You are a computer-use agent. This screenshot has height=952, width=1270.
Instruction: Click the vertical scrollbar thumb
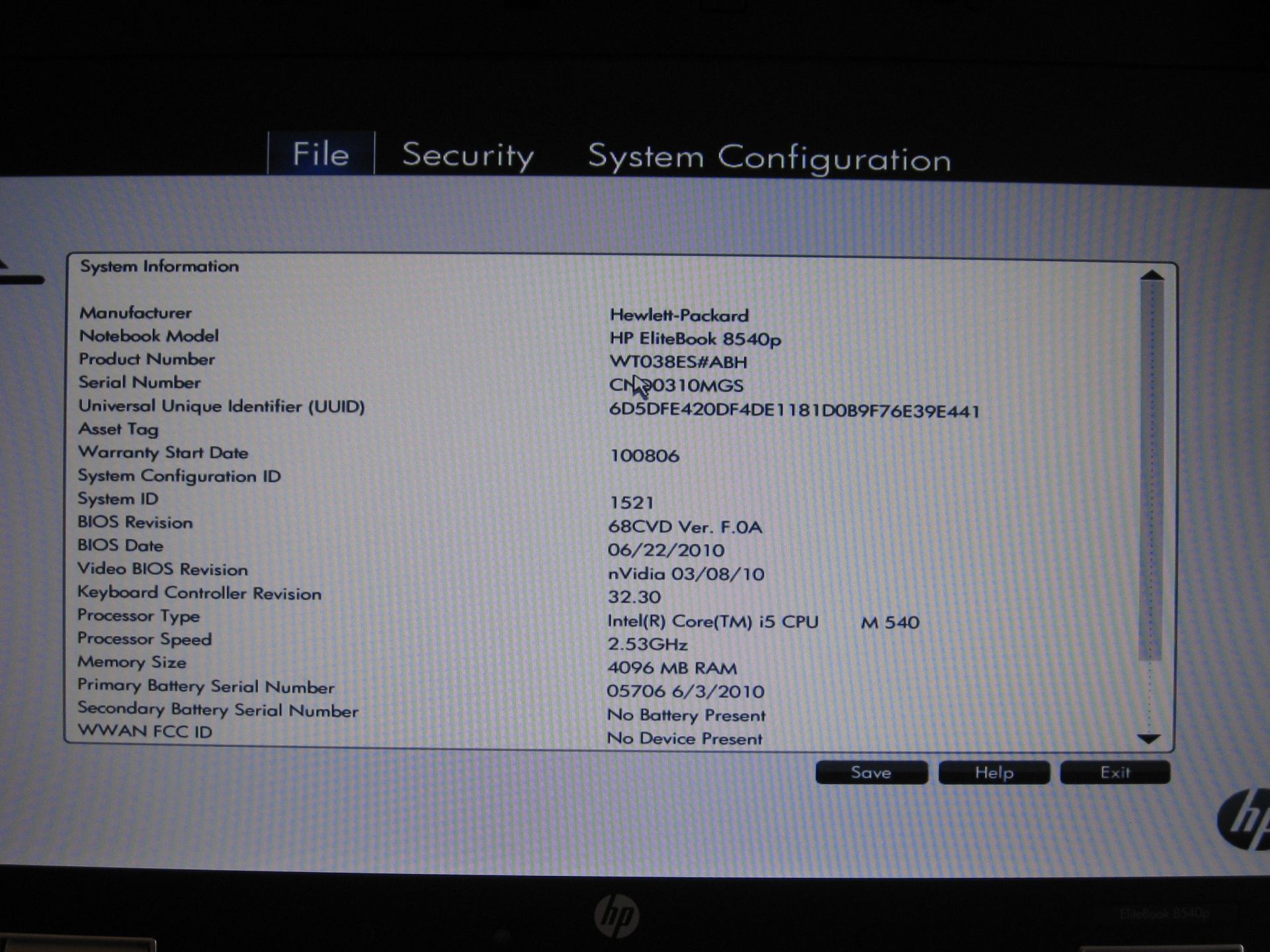[x=1152, y=469]
